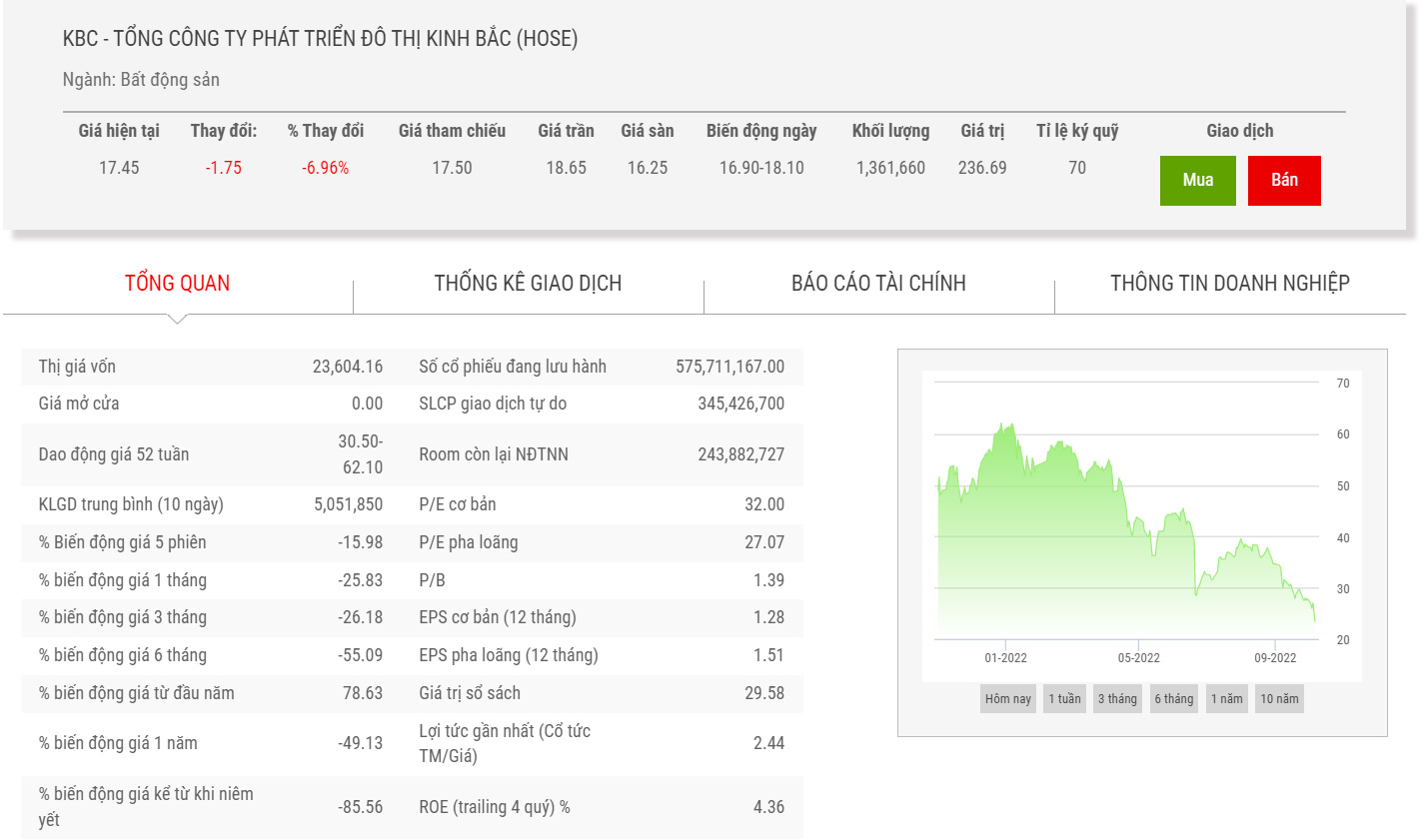Set chart range to Hôm nay
The image size is (1425, 840).
[1007, 699]
